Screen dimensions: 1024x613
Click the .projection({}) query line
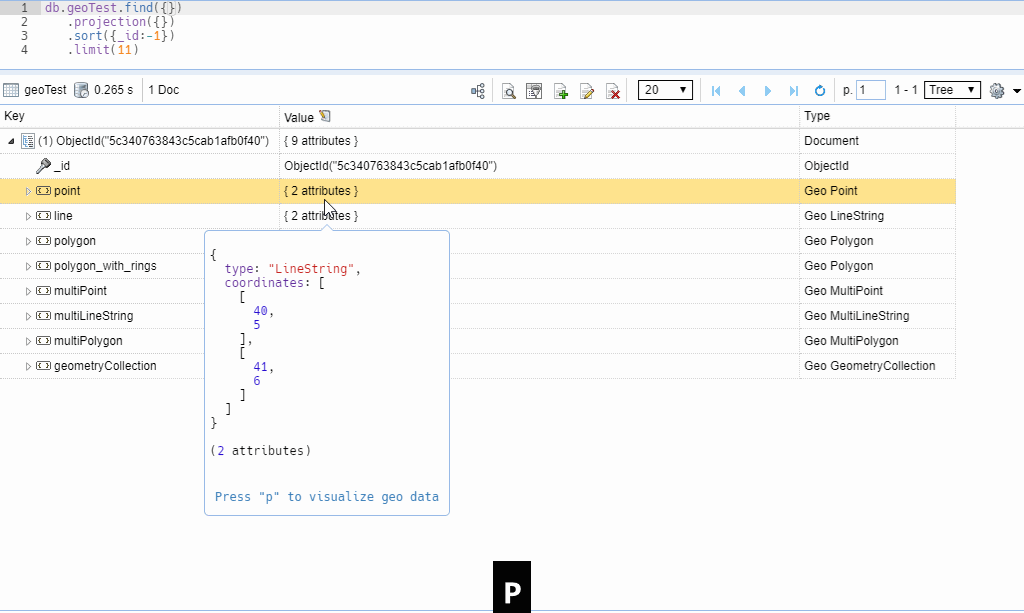pos(121,22)
